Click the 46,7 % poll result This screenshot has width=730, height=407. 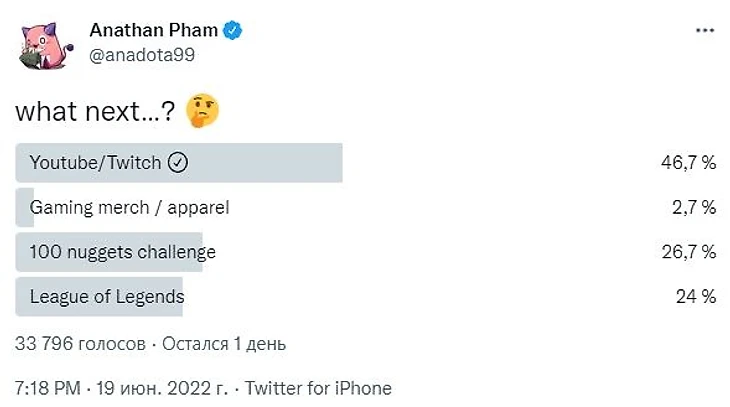point(686,163)
